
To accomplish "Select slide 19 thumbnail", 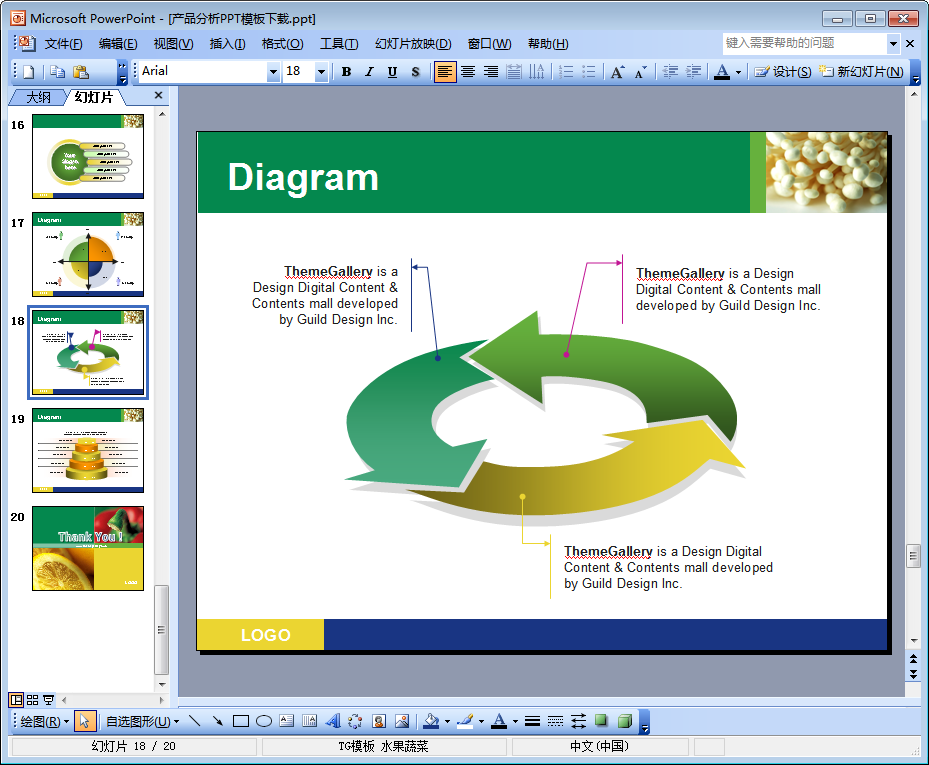I will coord(88,450).
